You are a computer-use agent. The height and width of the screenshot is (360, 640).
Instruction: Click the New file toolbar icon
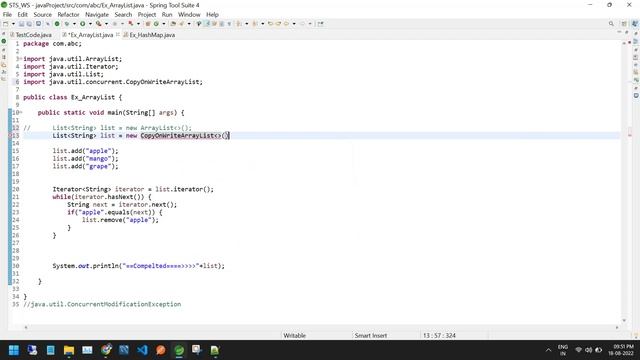tap(6, 24)
